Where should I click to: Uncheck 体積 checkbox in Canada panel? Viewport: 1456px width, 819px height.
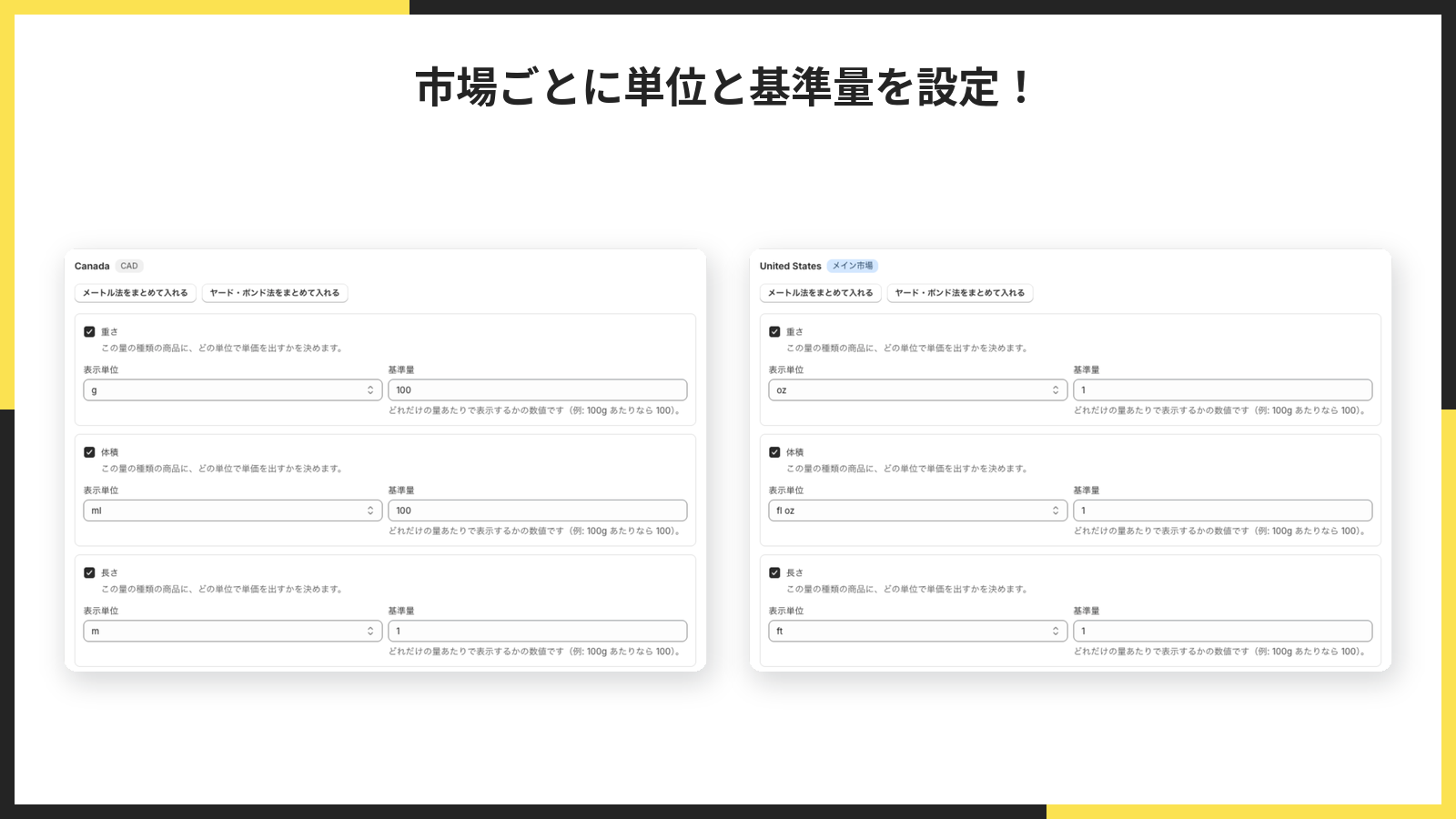pos(89,452)
